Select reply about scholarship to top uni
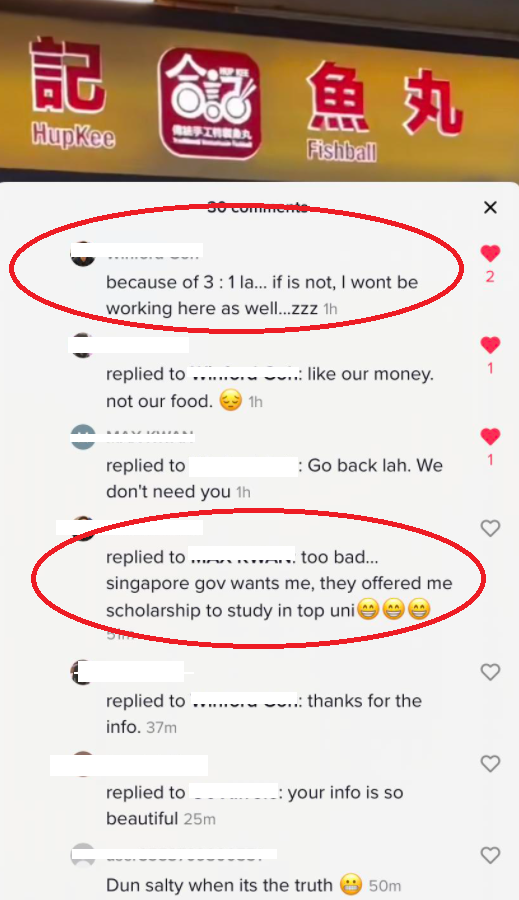 [279, 584]
